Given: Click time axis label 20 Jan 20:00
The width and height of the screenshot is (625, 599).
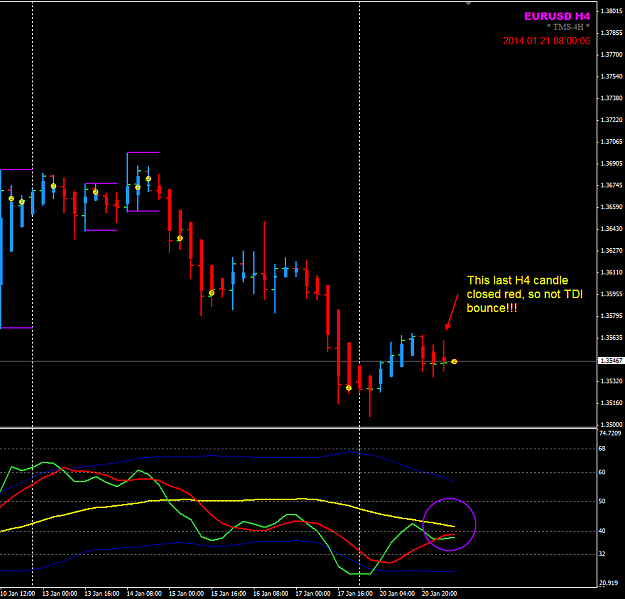Looking at the screenshot, I should tap(439, 594).
